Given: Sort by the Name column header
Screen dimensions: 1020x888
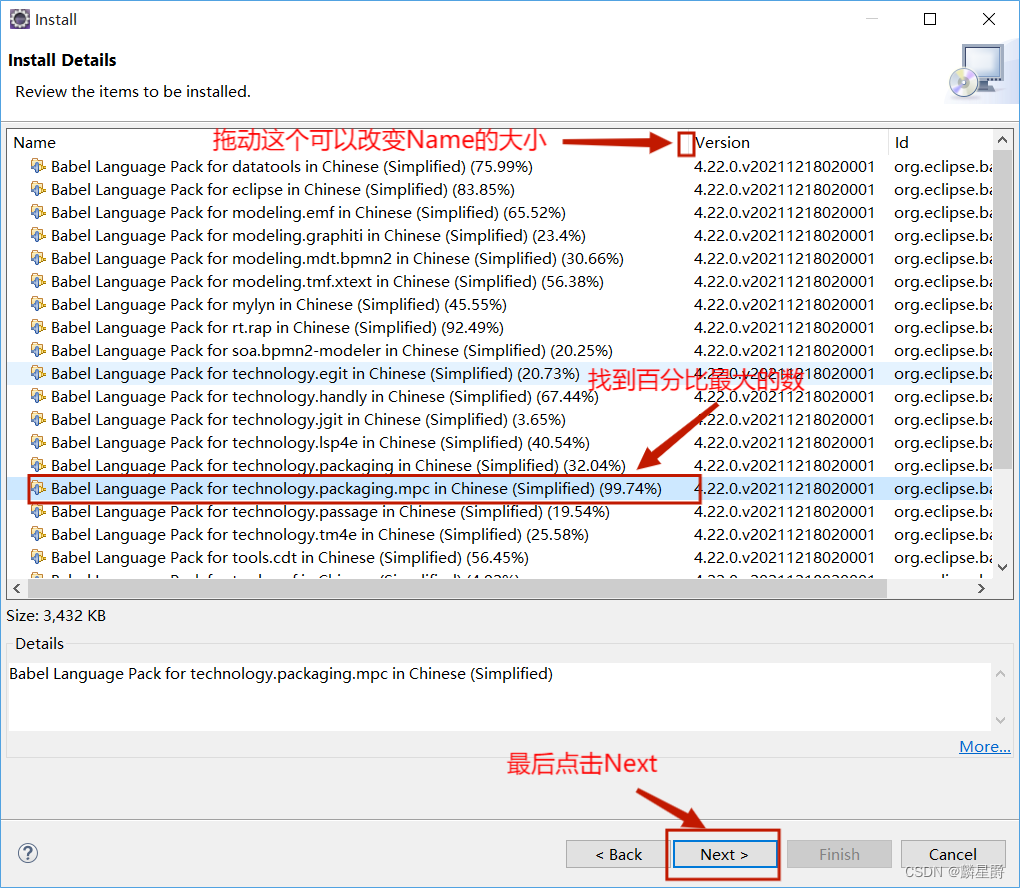Looking at the screenshot, I should click(345, 142).
